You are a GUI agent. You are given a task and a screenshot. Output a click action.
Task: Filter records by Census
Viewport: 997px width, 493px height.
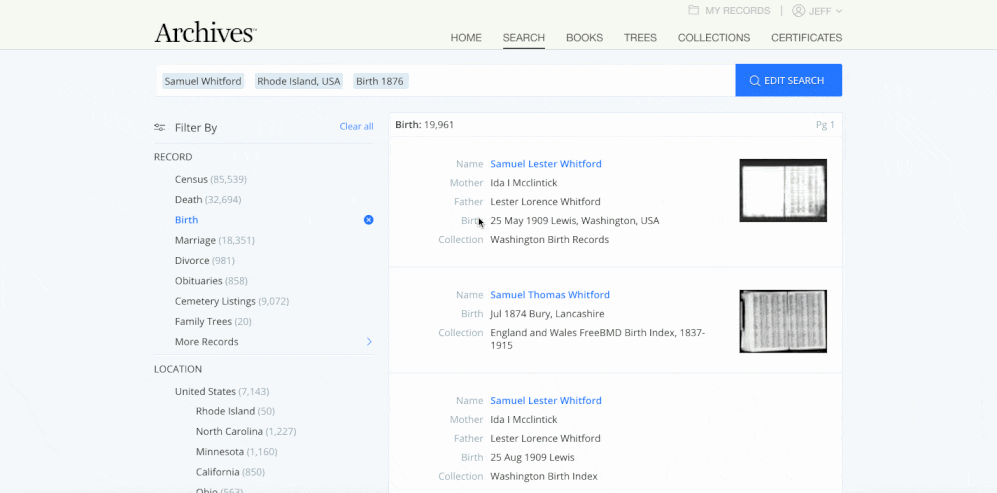click(x=210, y=179)
